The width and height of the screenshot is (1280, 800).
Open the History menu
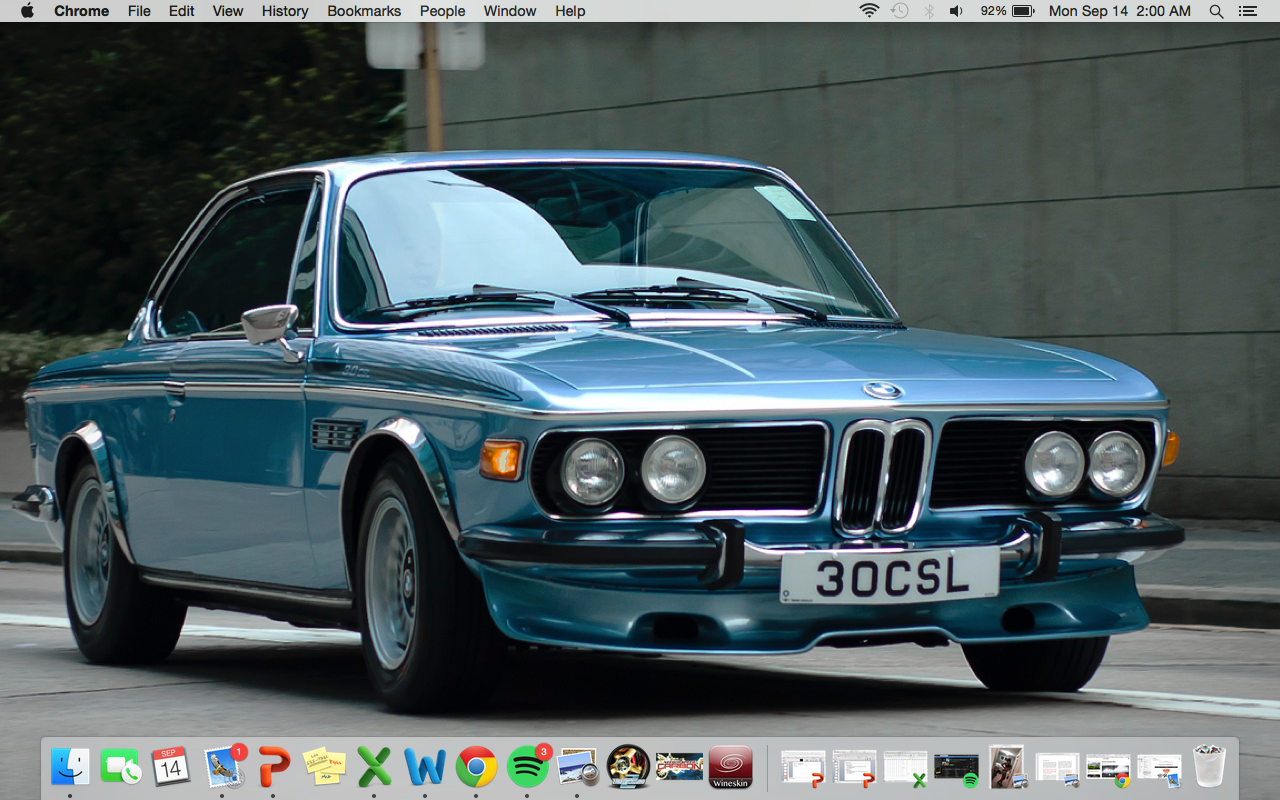click(285, 11)
